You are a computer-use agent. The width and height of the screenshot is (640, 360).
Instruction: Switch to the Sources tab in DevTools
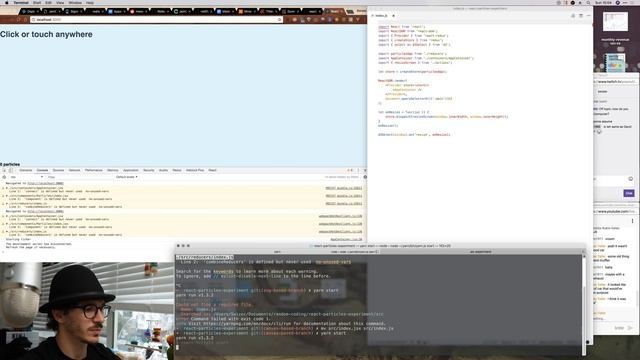(x=58, y=170)
